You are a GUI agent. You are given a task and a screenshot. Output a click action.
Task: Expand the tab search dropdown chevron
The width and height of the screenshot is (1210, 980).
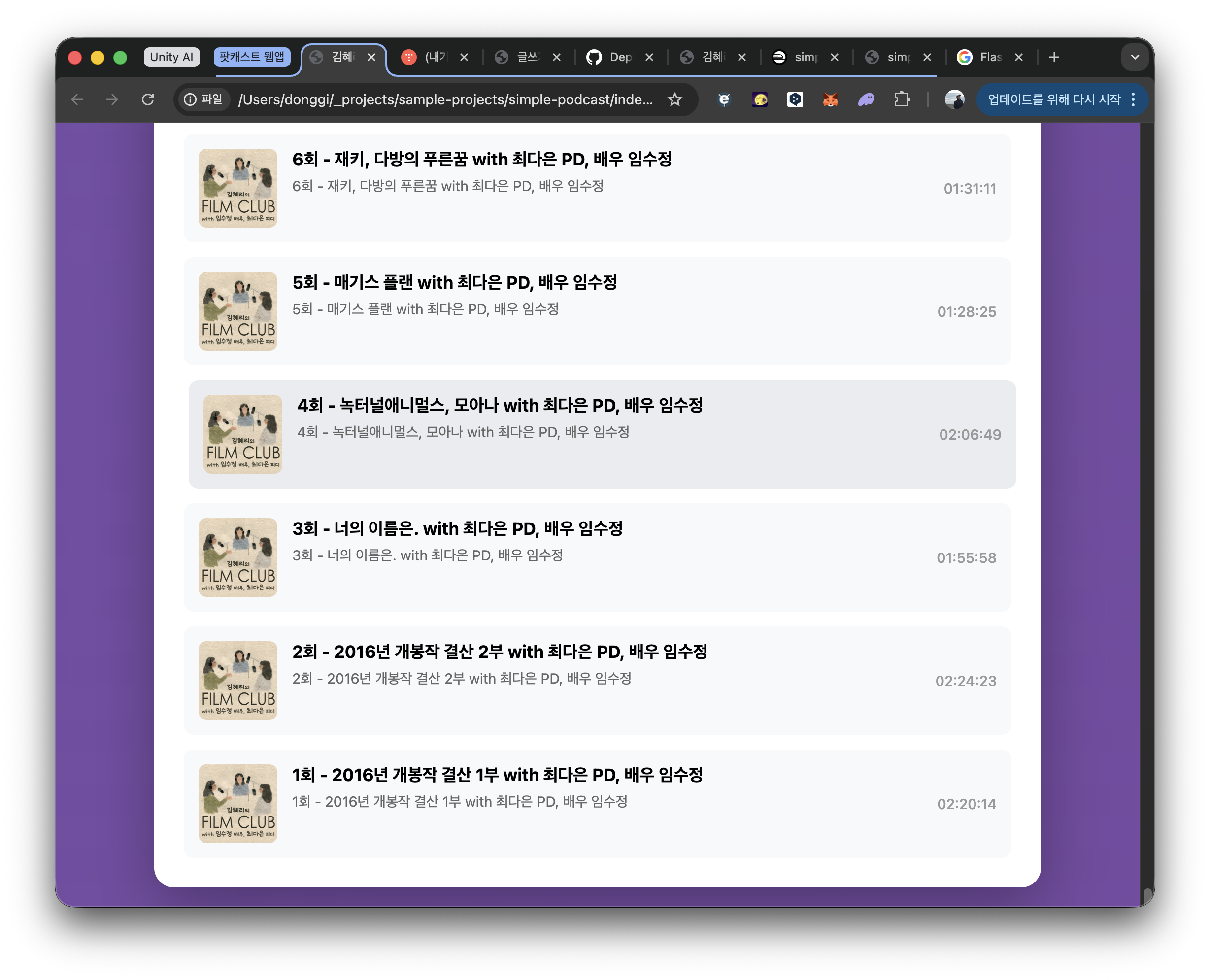1135,57
